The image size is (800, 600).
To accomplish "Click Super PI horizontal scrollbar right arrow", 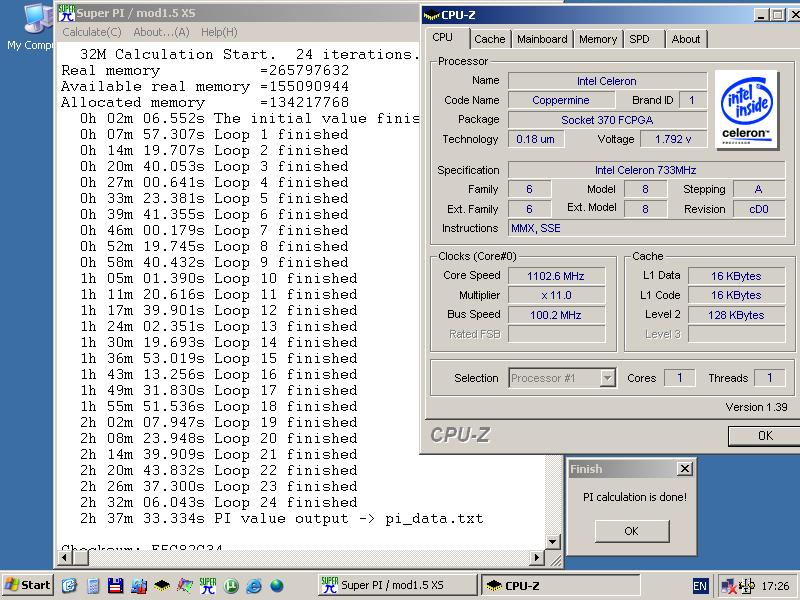I will (537, 558).
